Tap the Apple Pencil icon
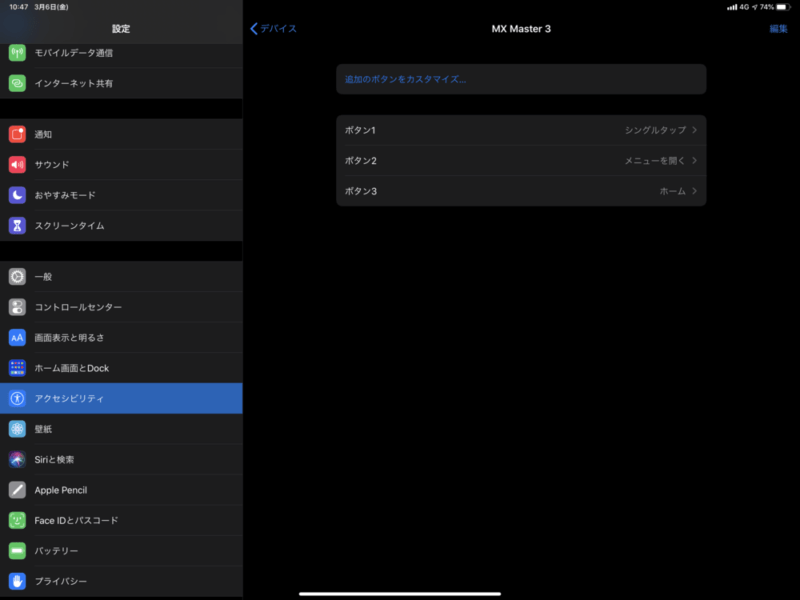Viewport: 800px width, 600px height. [x=17, y=490]
